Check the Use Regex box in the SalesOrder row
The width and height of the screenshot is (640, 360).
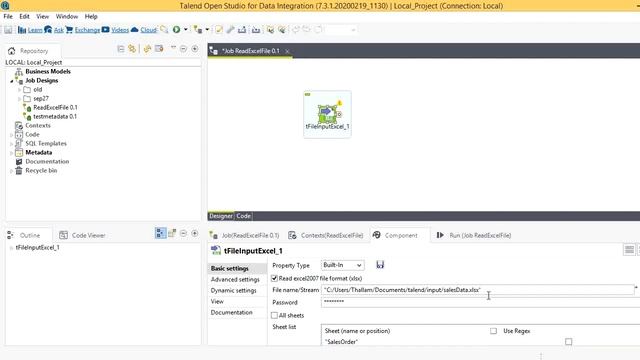[569, 342]
